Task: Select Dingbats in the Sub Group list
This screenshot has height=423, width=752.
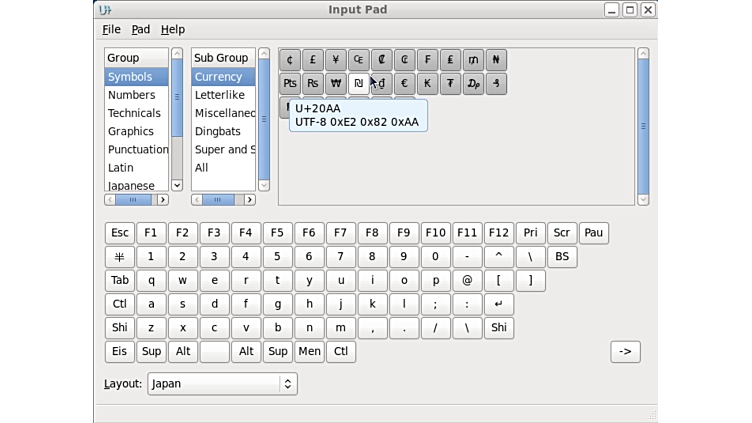Action: 218,131
